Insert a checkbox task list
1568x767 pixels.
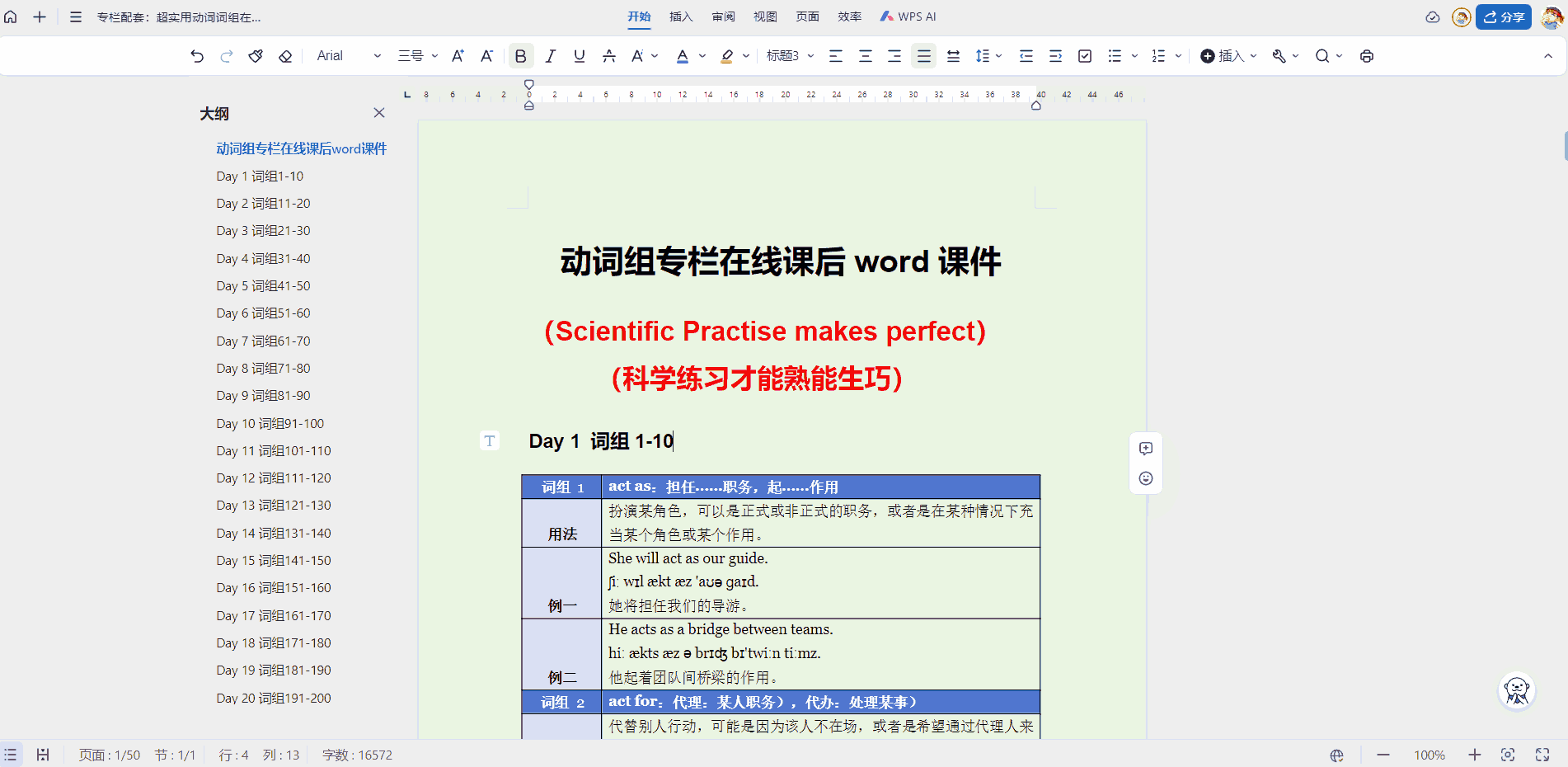point(1085,56)
